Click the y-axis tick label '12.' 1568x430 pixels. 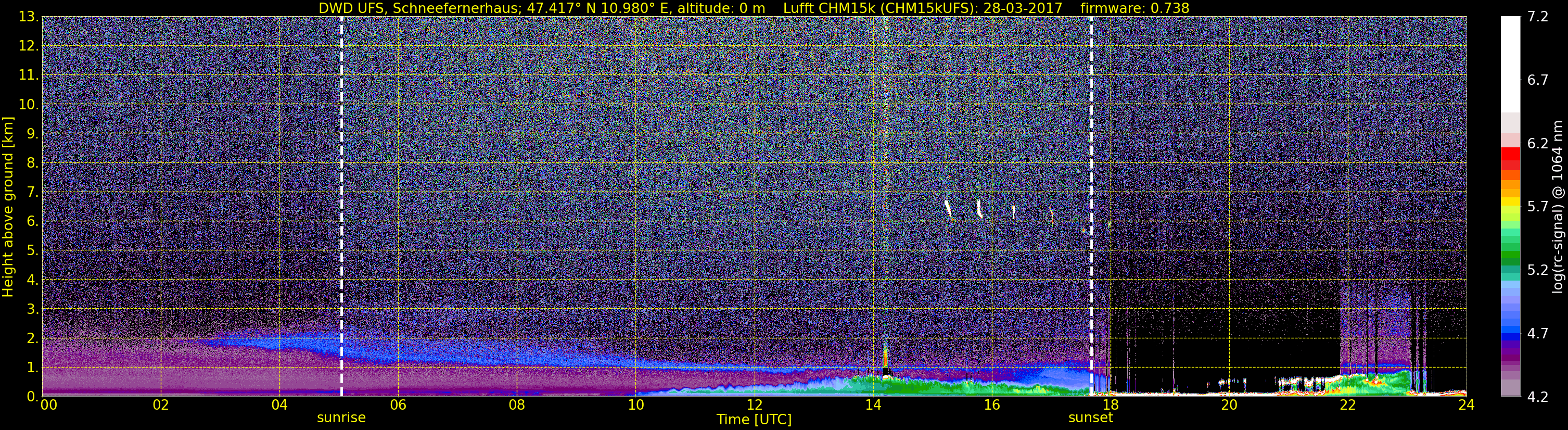[x=29, y=46]
